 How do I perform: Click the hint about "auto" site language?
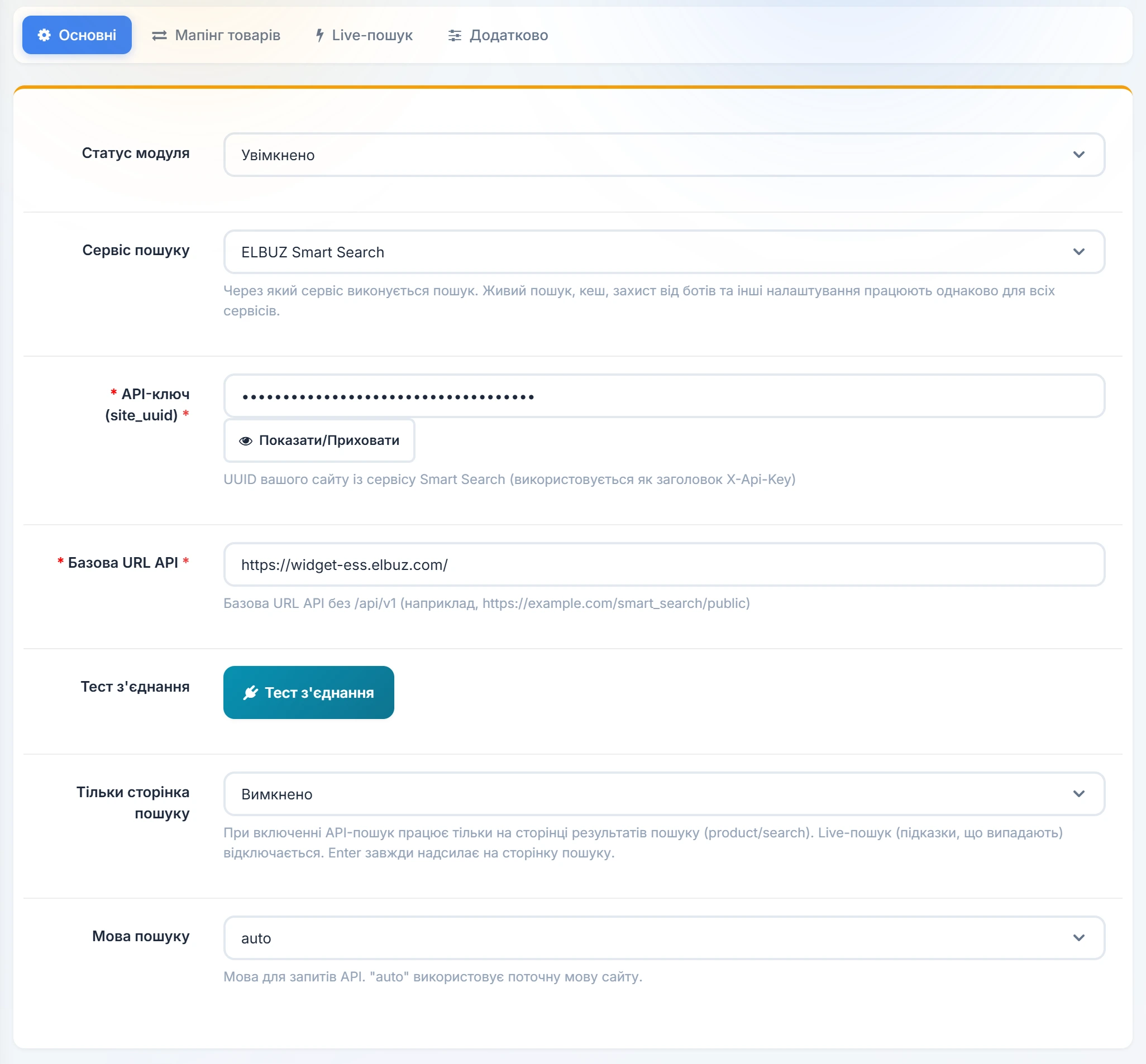tap(432, 977)
